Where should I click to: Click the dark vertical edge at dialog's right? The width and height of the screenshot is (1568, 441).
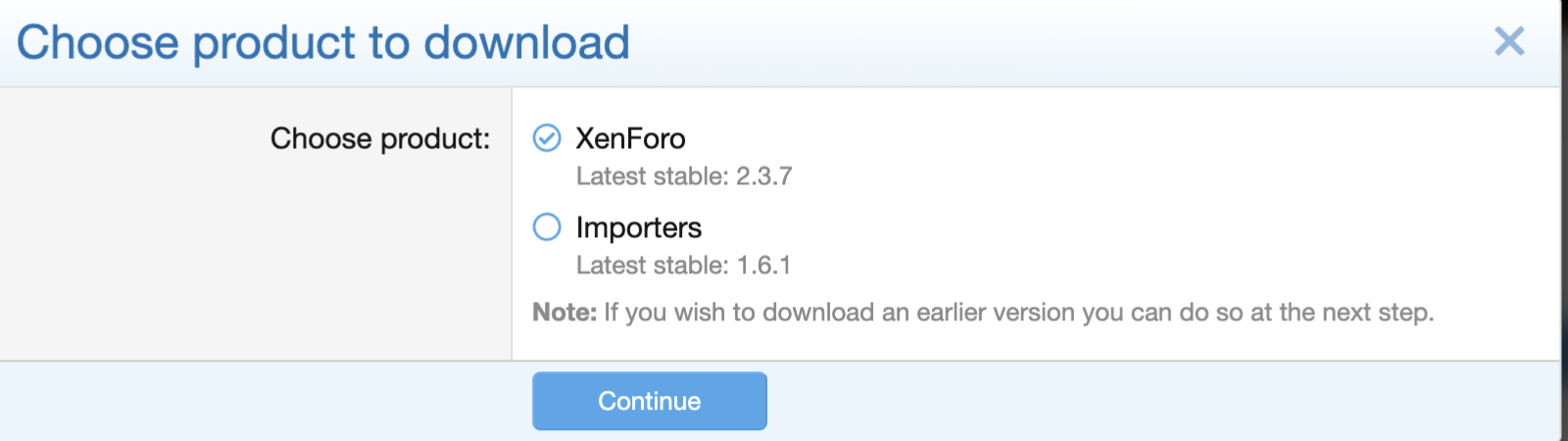(x=1564, y=220)
